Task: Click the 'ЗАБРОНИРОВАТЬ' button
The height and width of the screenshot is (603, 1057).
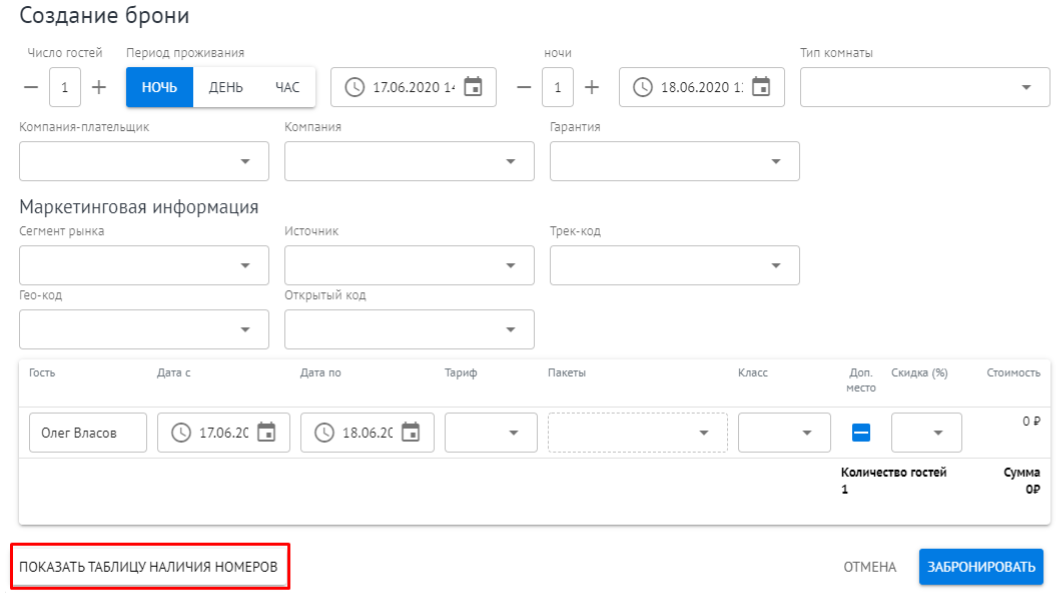Action: point(981,567)
